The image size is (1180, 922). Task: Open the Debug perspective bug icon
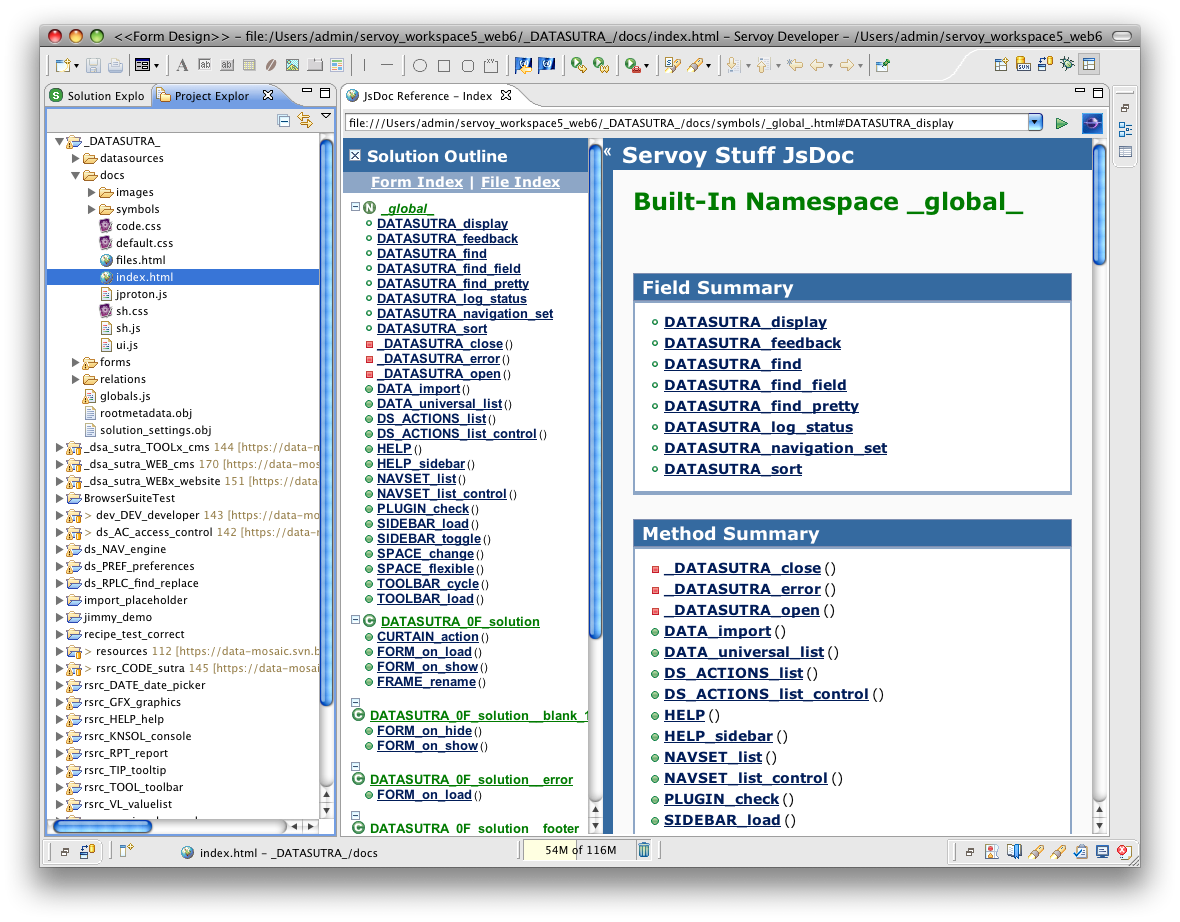(1067, 64)
